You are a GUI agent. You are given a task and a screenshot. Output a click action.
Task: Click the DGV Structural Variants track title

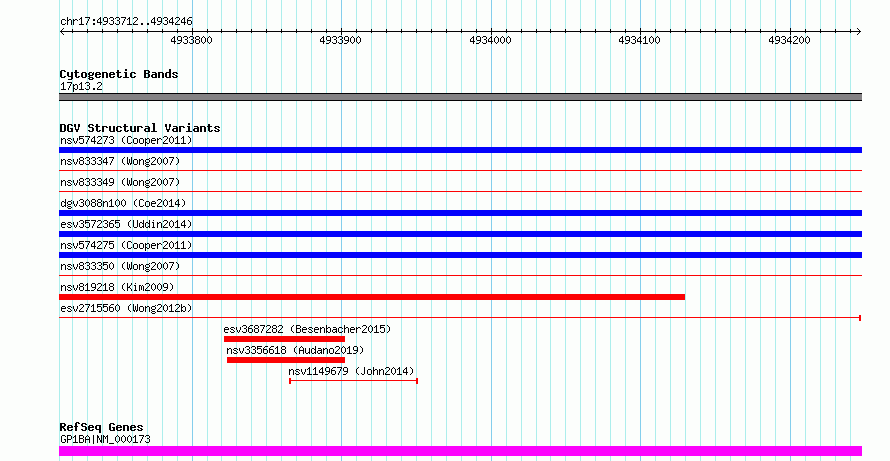click(x=140, y=128)
